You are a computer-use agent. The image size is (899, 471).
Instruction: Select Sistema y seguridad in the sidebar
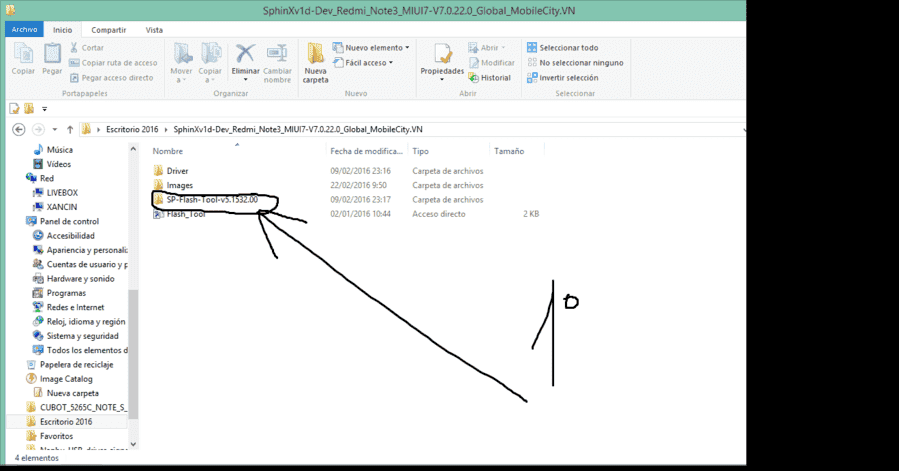point(76,336)
